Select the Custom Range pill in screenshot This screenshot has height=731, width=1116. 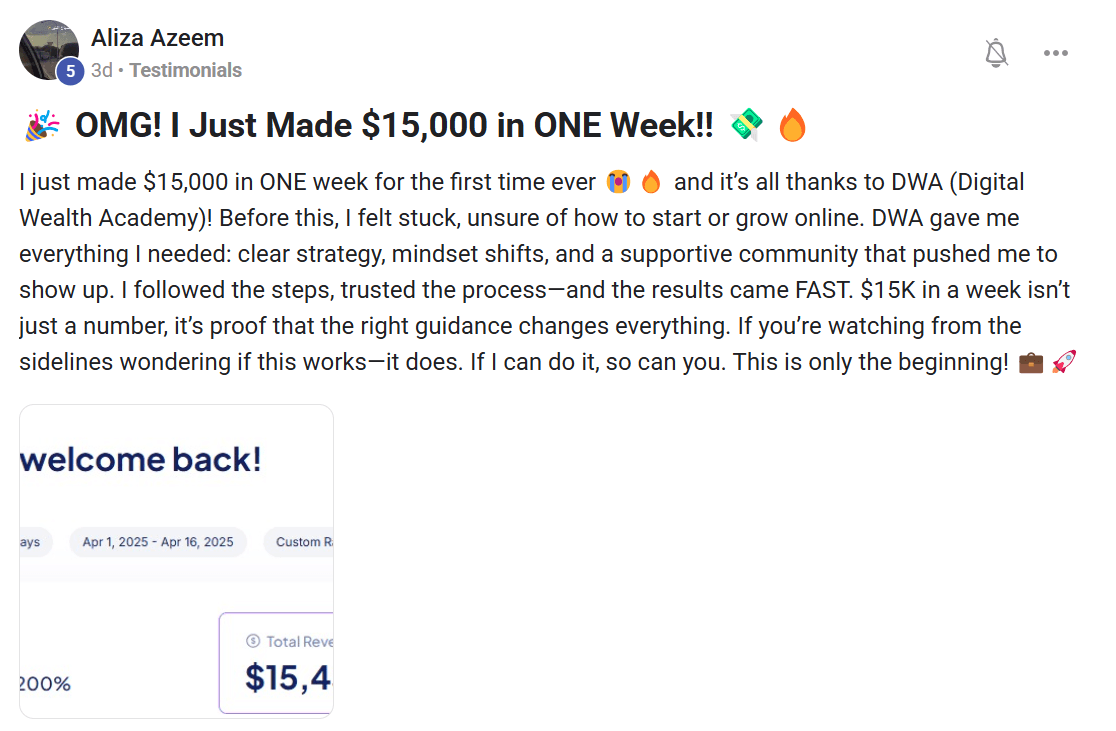tap(300, 542)
